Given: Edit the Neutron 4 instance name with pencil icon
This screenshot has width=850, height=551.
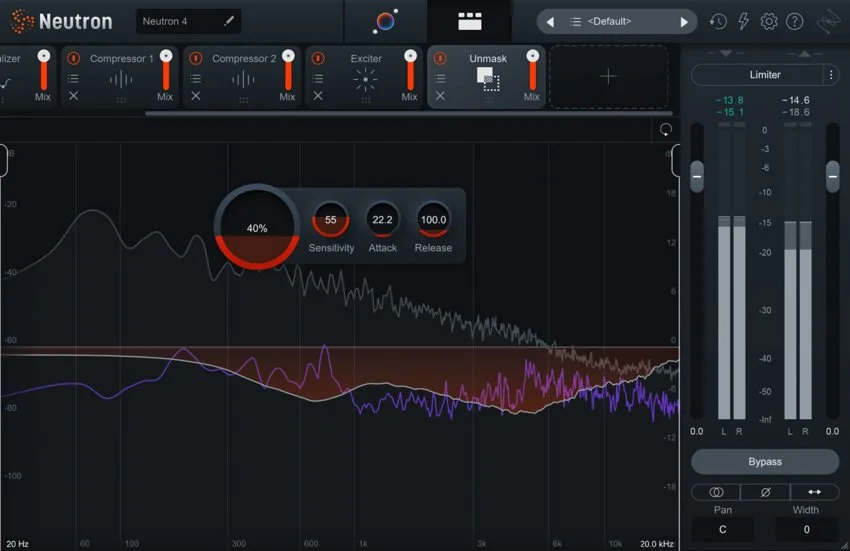Looking at the screenshot, I should pyautogui.click(x=229, y=21).
